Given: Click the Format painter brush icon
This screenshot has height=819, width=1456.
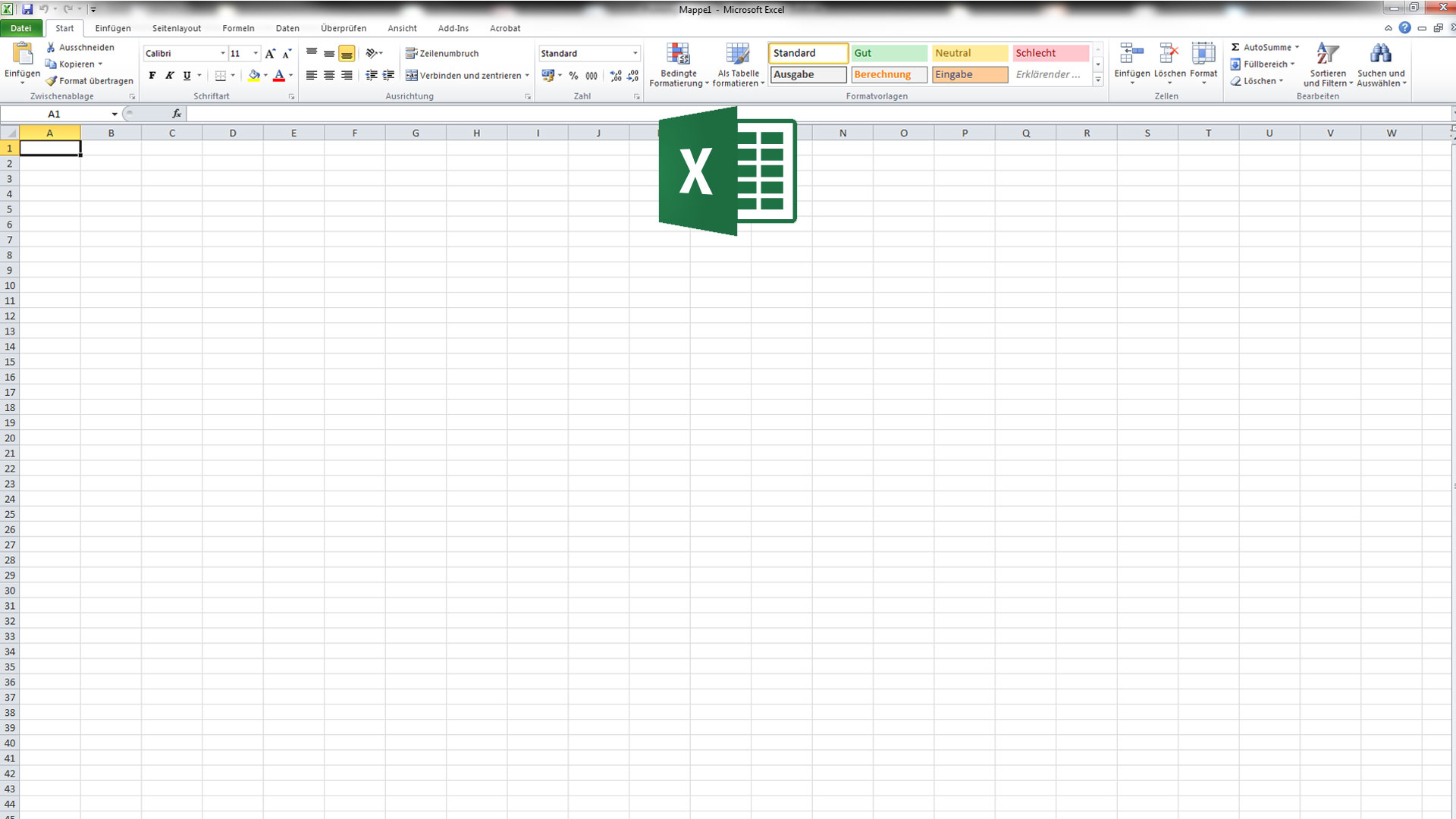Looking at the screenshot, I should [52, 81].
